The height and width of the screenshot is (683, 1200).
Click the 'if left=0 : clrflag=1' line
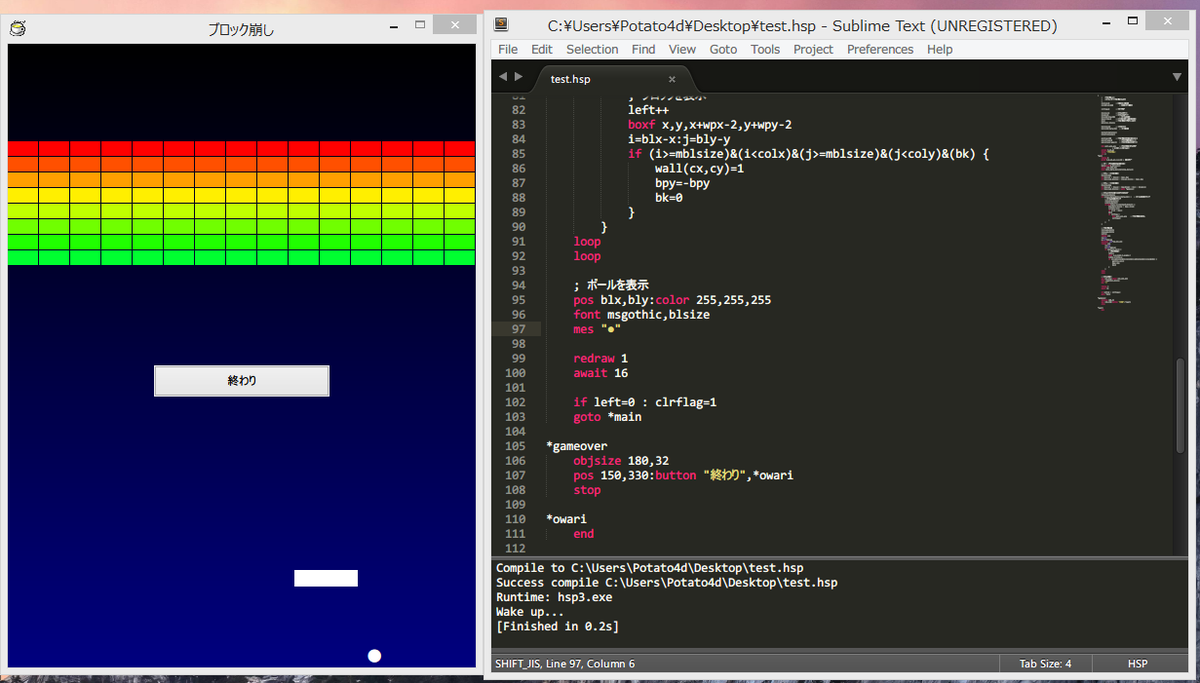click(645, 402)
